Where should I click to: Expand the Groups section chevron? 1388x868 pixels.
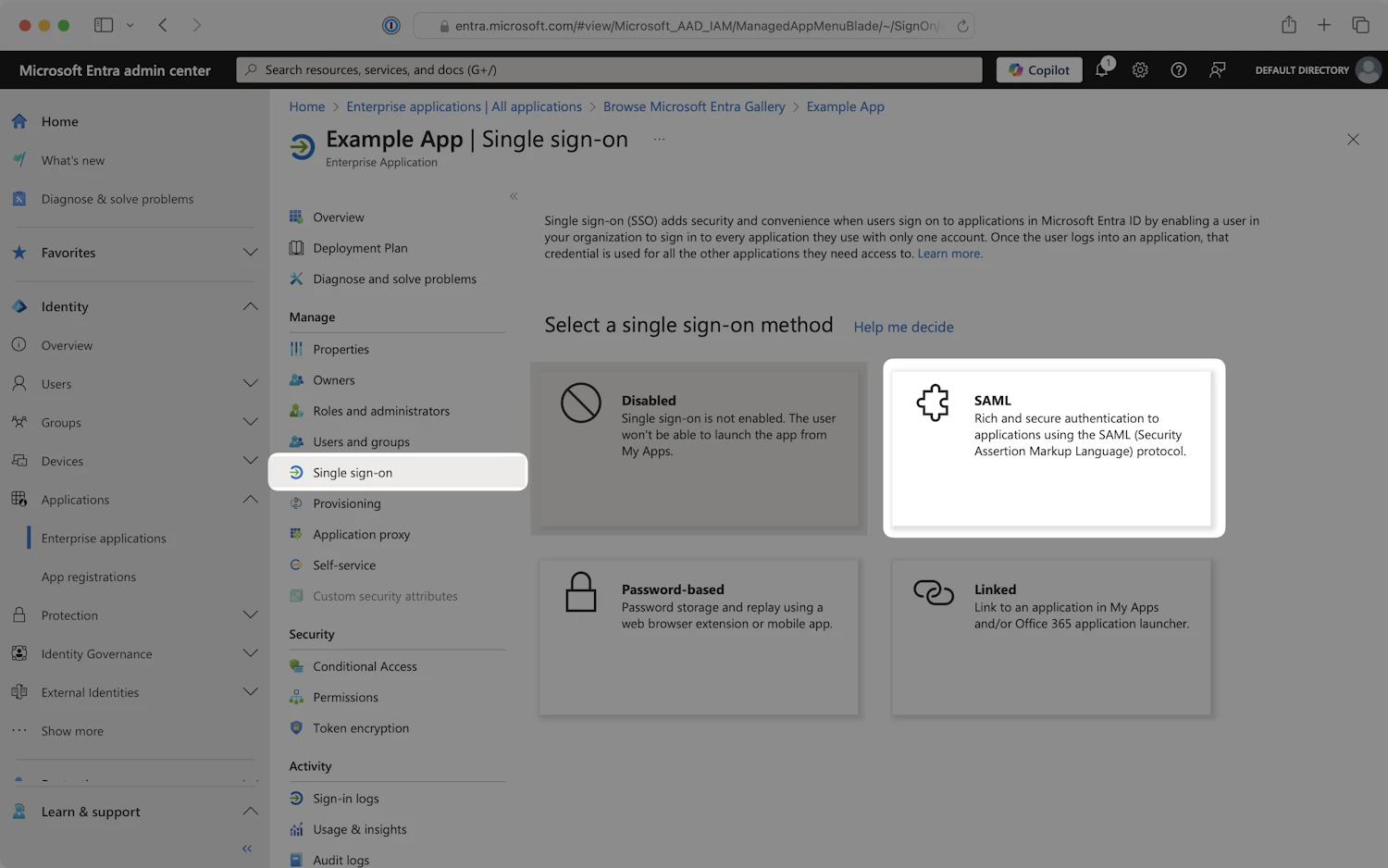click(x=250, y=422)
